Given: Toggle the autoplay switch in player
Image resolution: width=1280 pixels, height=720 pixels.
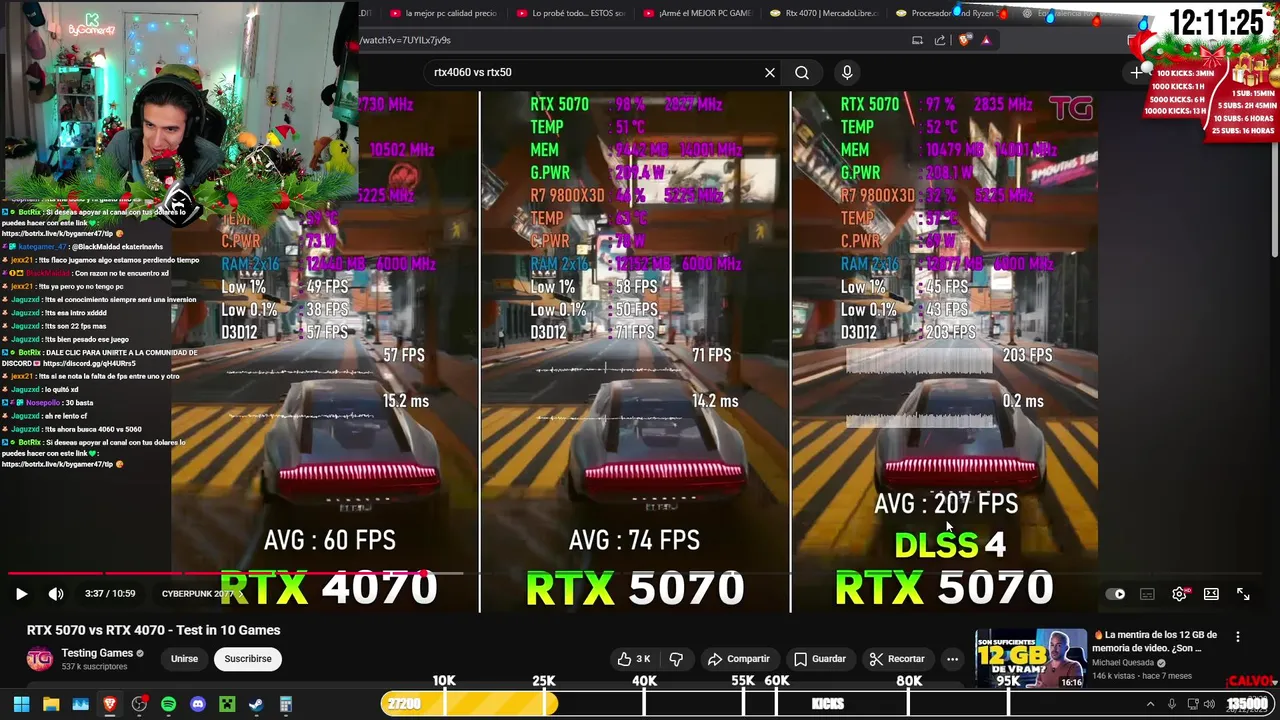Looking at the screenshot, I should click(x=1116, y=594).
